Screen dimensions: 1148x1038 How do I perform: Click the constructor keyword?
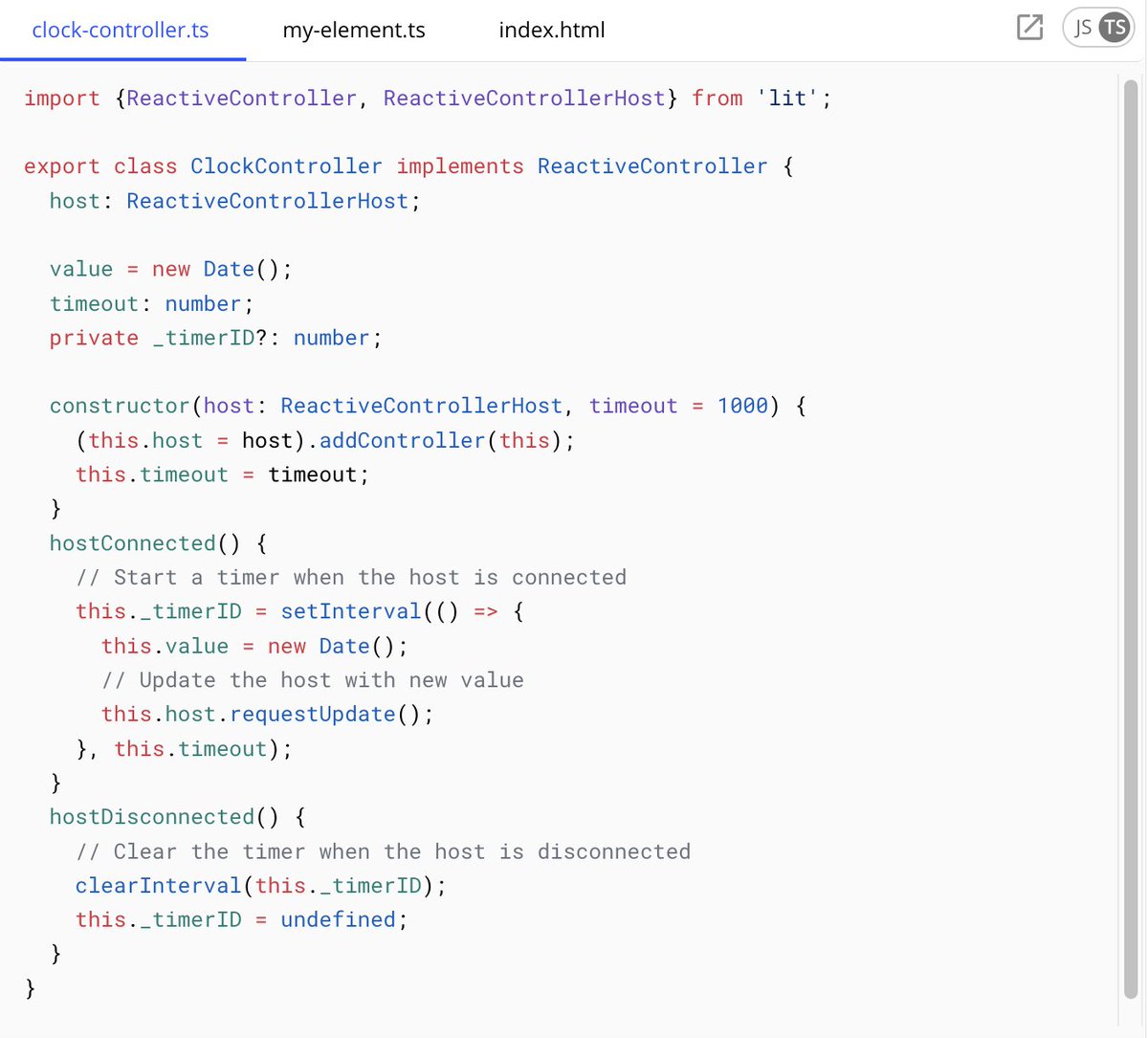120,406
